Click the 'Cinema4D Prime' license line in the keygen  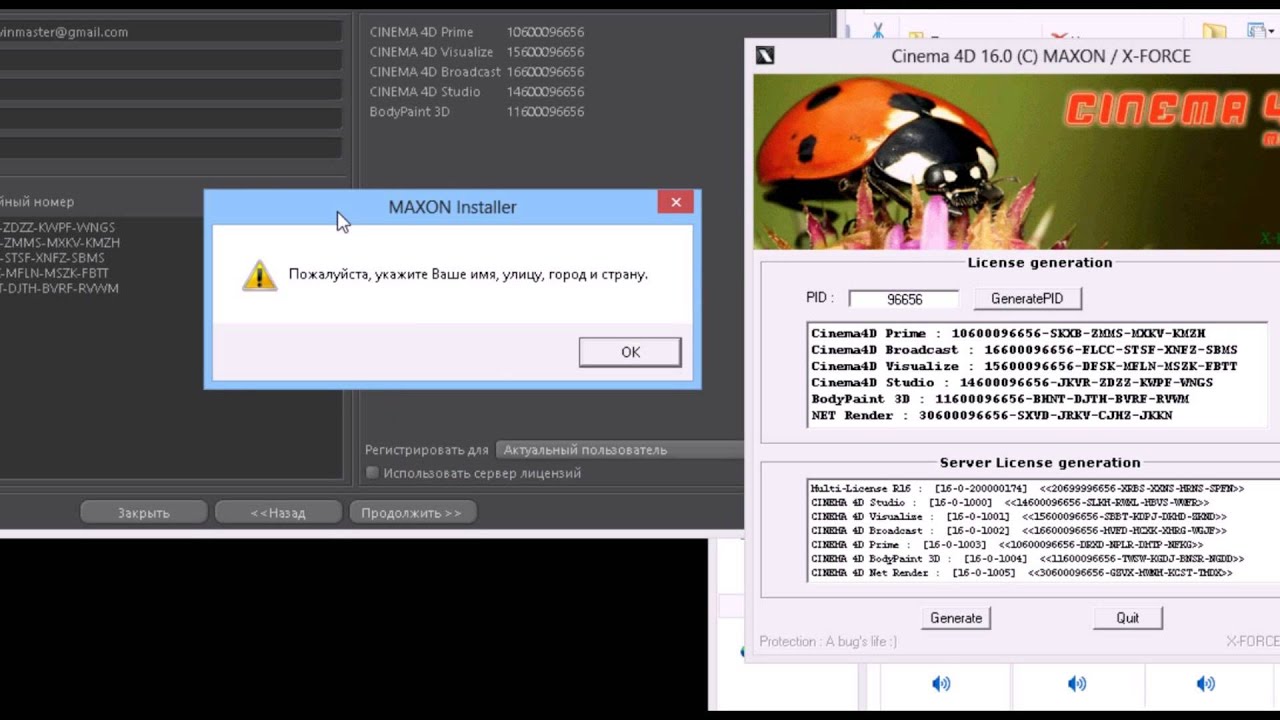(1008, 334)
